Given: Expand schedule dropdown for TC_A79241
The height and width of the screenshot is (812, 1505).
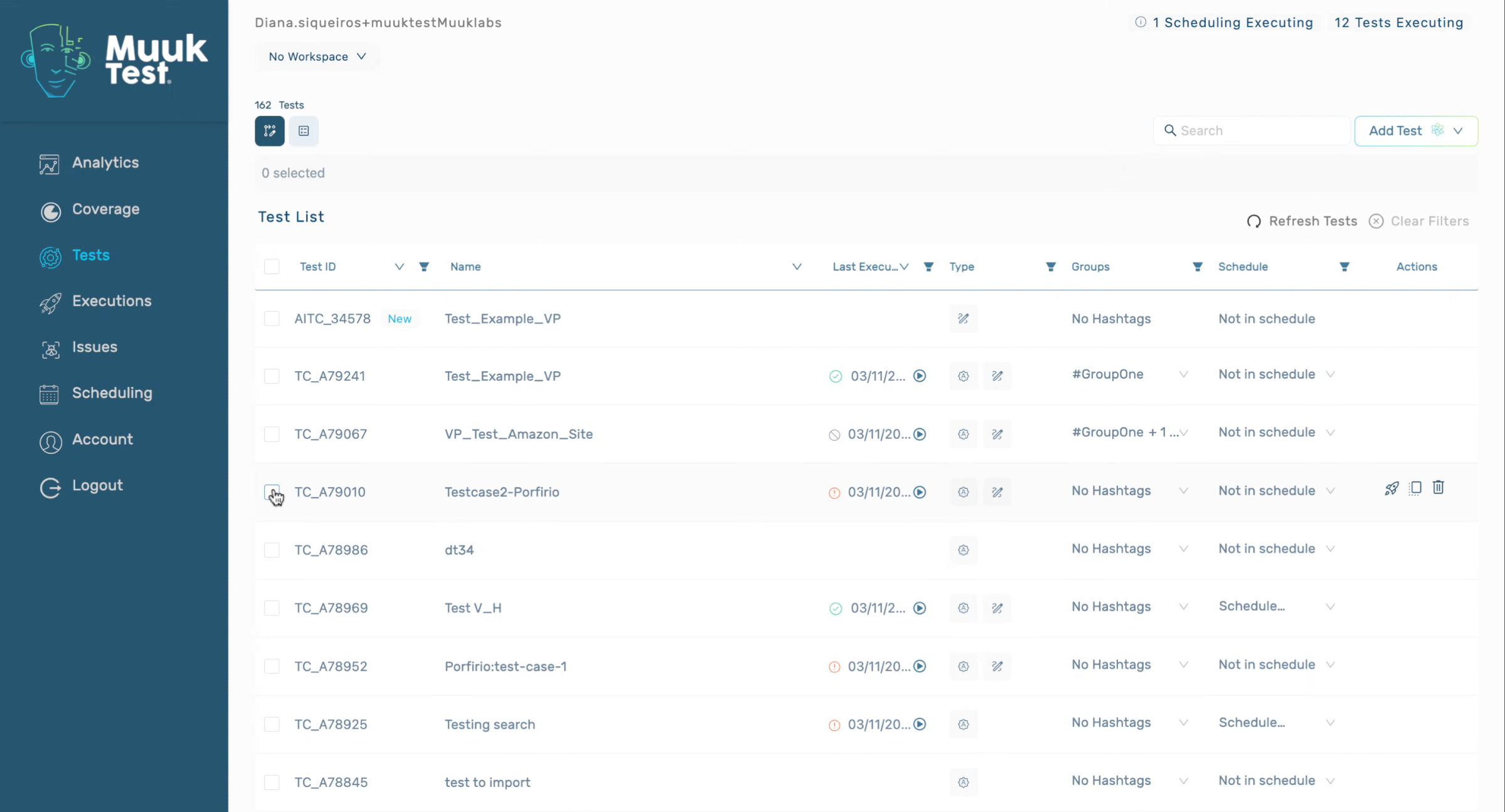Looking at the screenshot, I should coord(1330,375).
